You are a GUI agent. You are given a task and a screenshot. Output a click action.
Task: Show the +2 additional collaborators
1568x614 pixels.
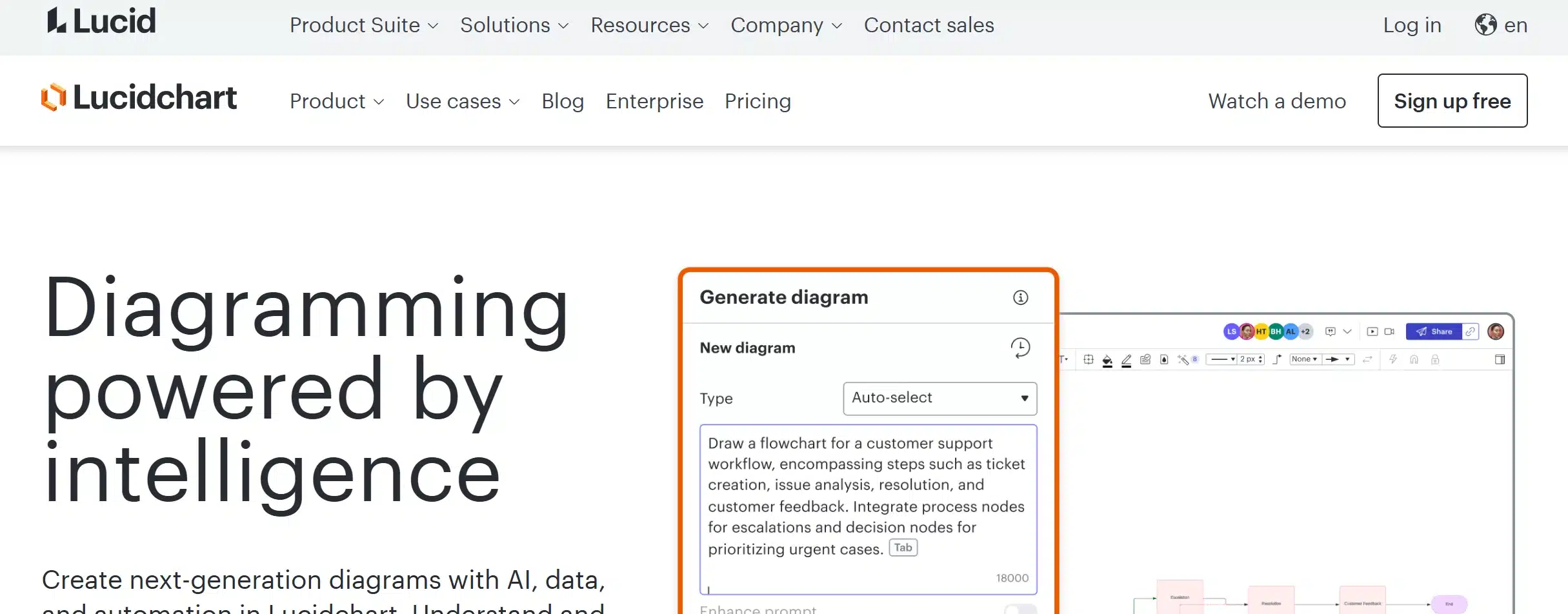[1305, 332]
